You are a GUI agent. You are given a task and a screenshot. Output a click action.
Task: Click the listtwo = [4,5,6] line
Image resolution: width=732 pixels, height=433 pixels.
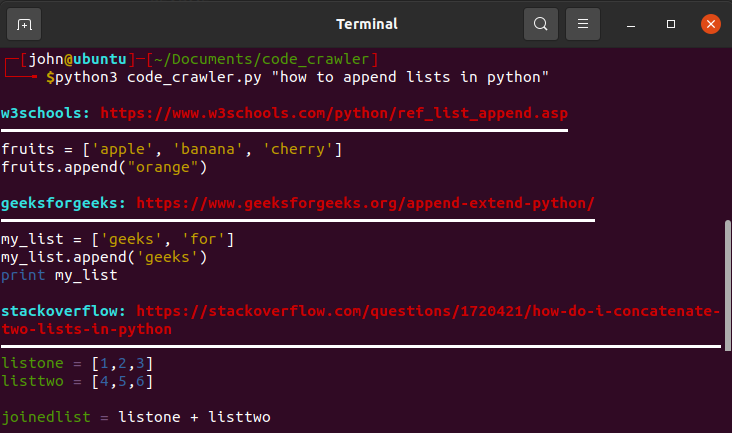coord(77,381)
